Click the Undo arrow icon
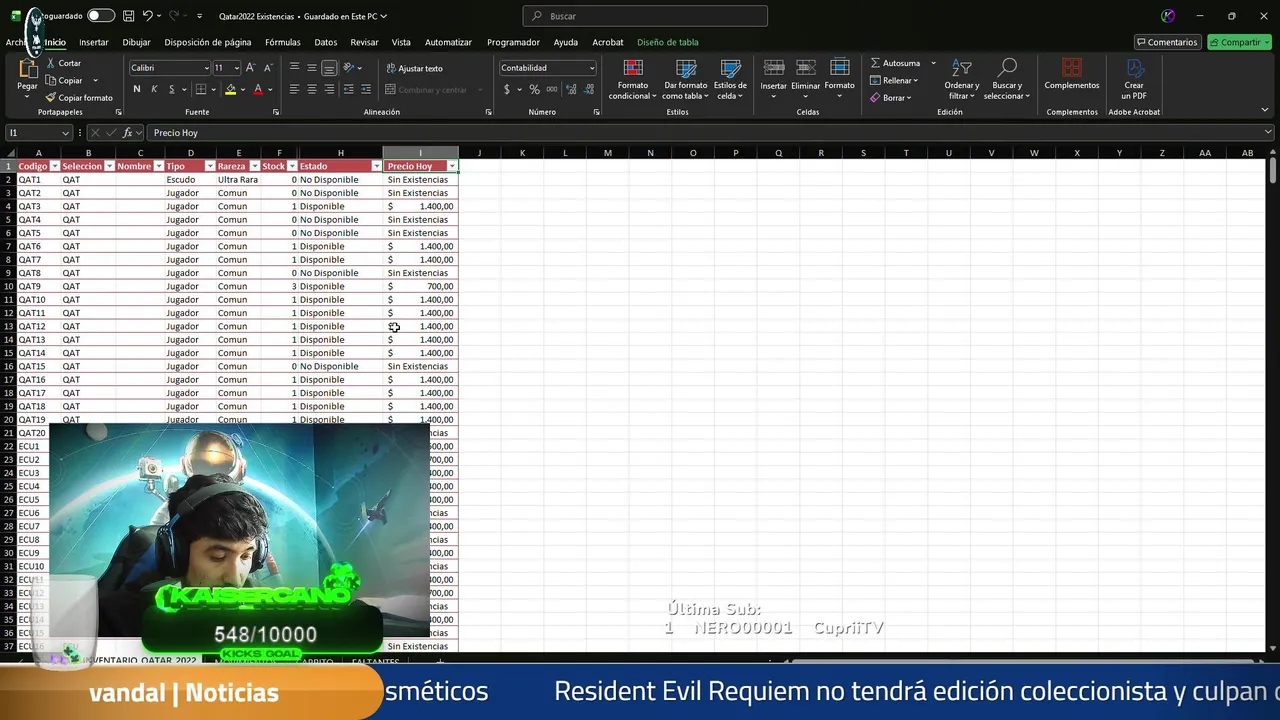Screen dimensions: 1280x720 148,16
